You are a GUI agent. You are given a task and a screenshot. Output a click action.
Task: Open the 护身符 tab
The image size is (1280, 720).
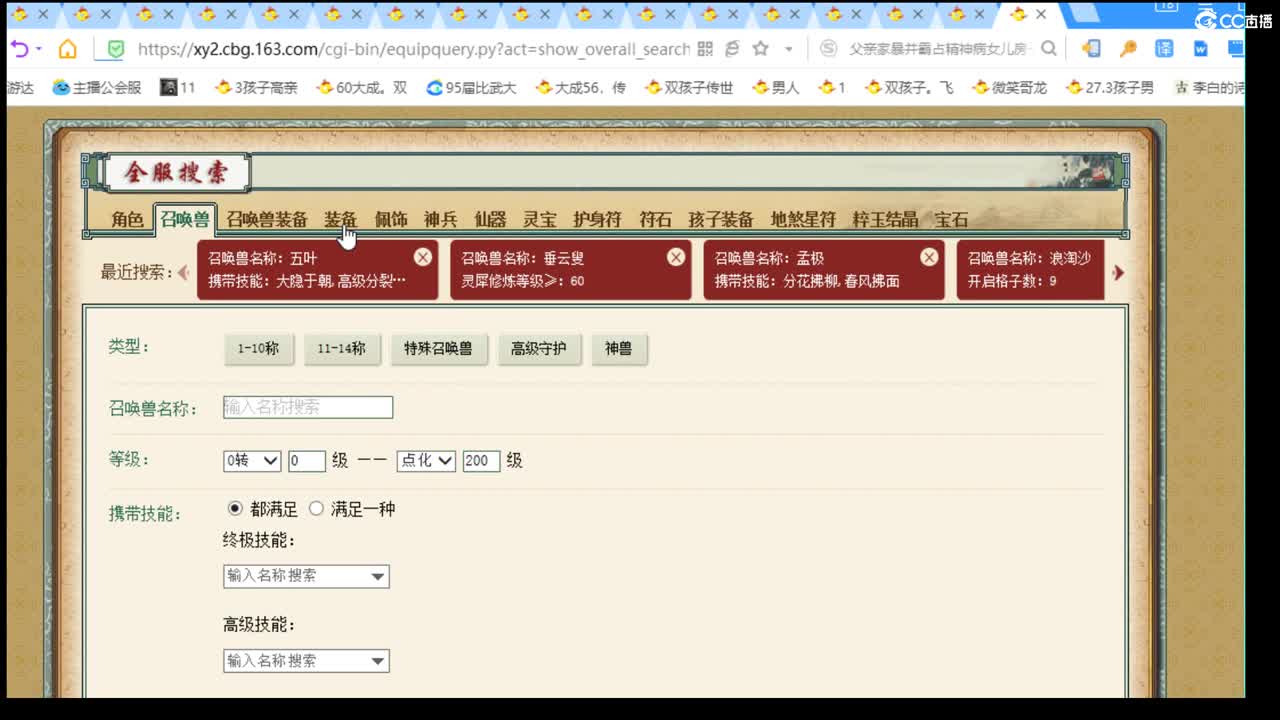pyautogui.click(x=597, y=219)
